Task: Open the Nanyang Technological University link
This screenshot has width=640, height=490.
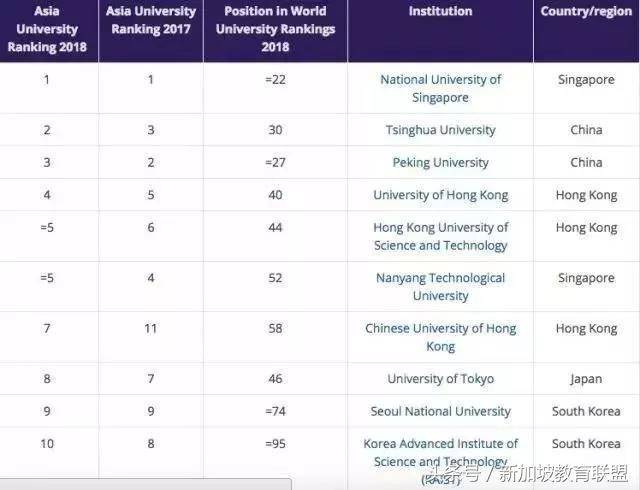Action: pos(440,286)
